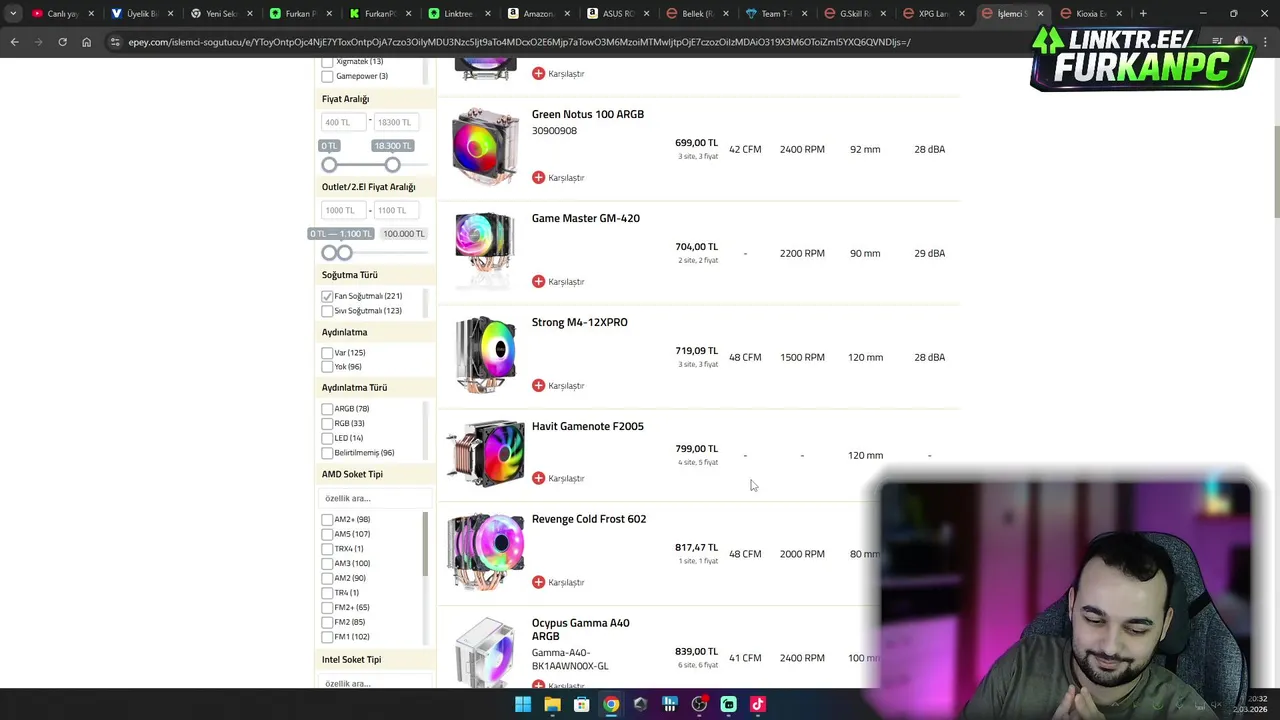Check Sıvı Soğutmalı (123) filter

tap(327, 311)
